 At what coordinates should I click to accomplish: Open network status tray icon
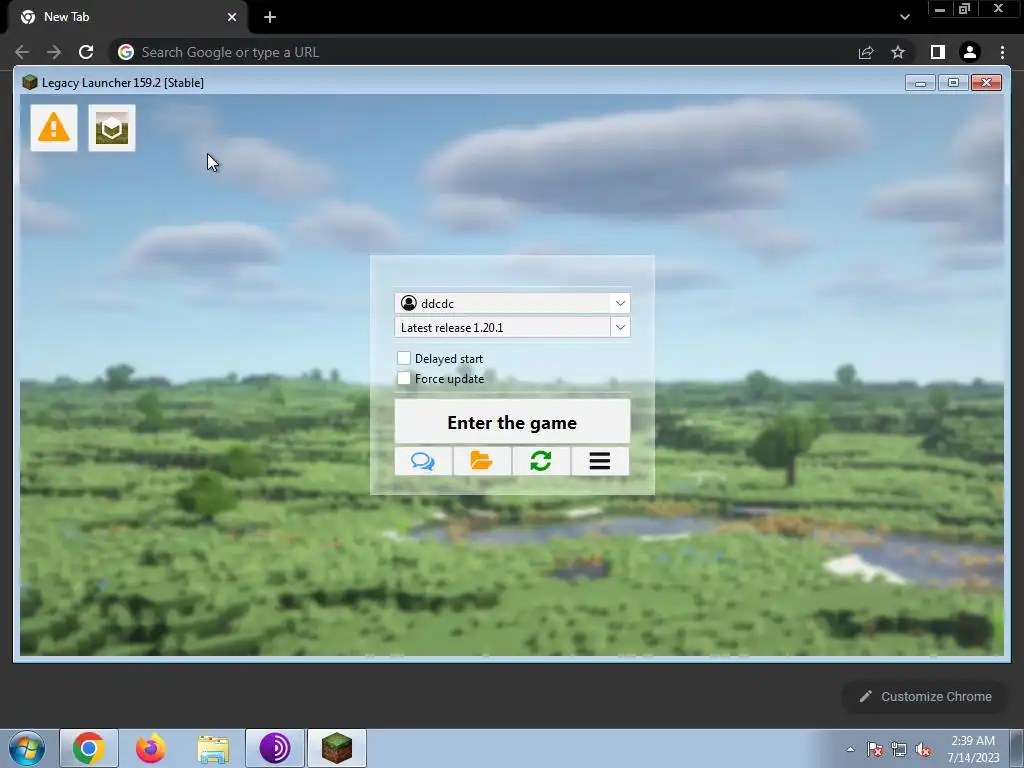(x=899, y=749)
